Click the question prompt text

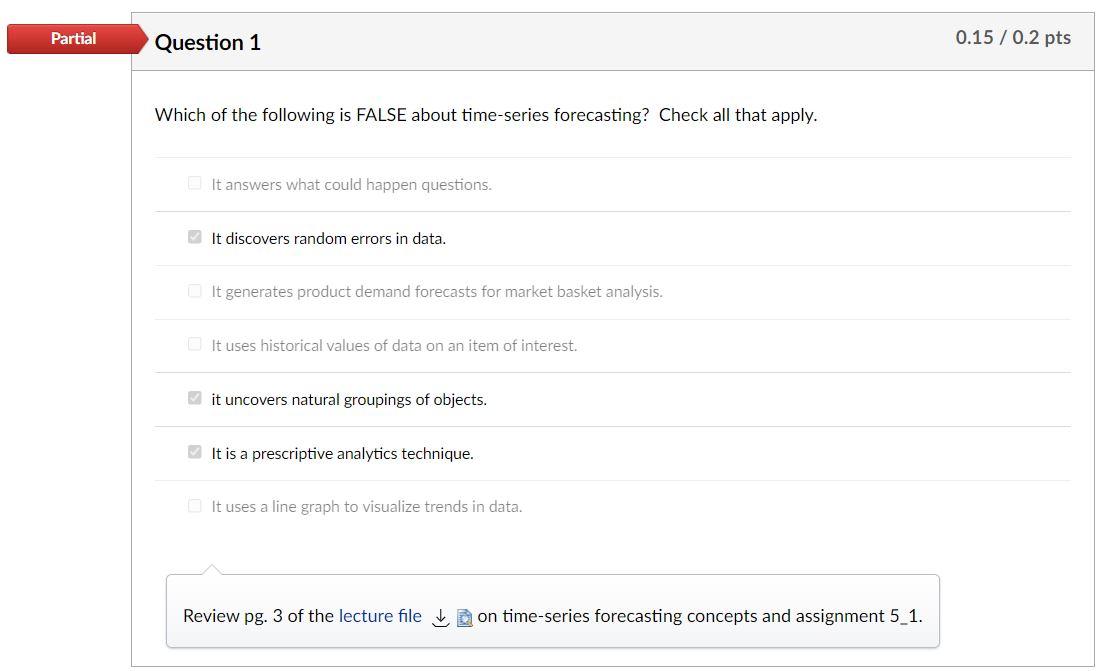(x=486, y=114)
